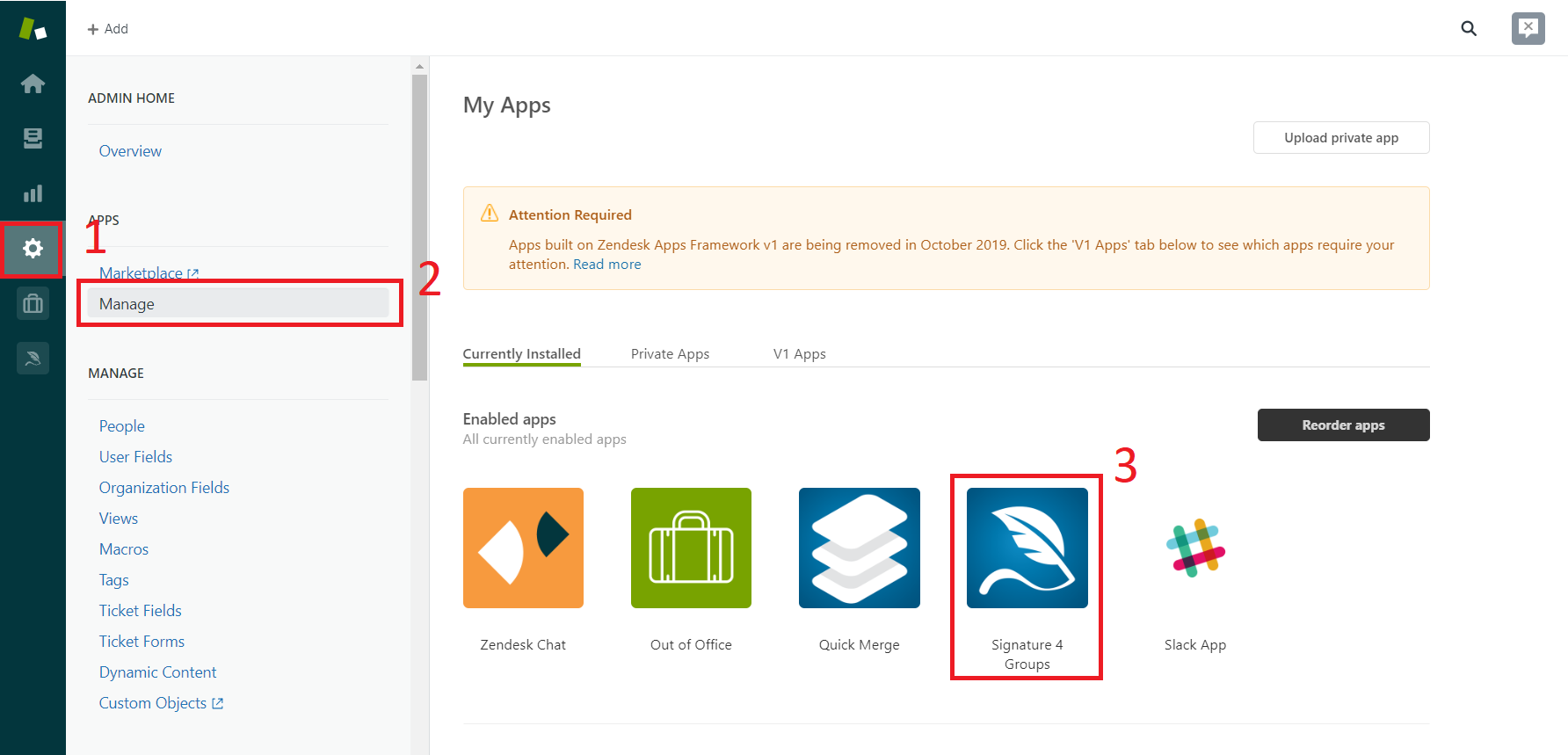Switch to Currently Installed tab
The width and height of the screenshot is (1568, 755).
pos(522,354)
